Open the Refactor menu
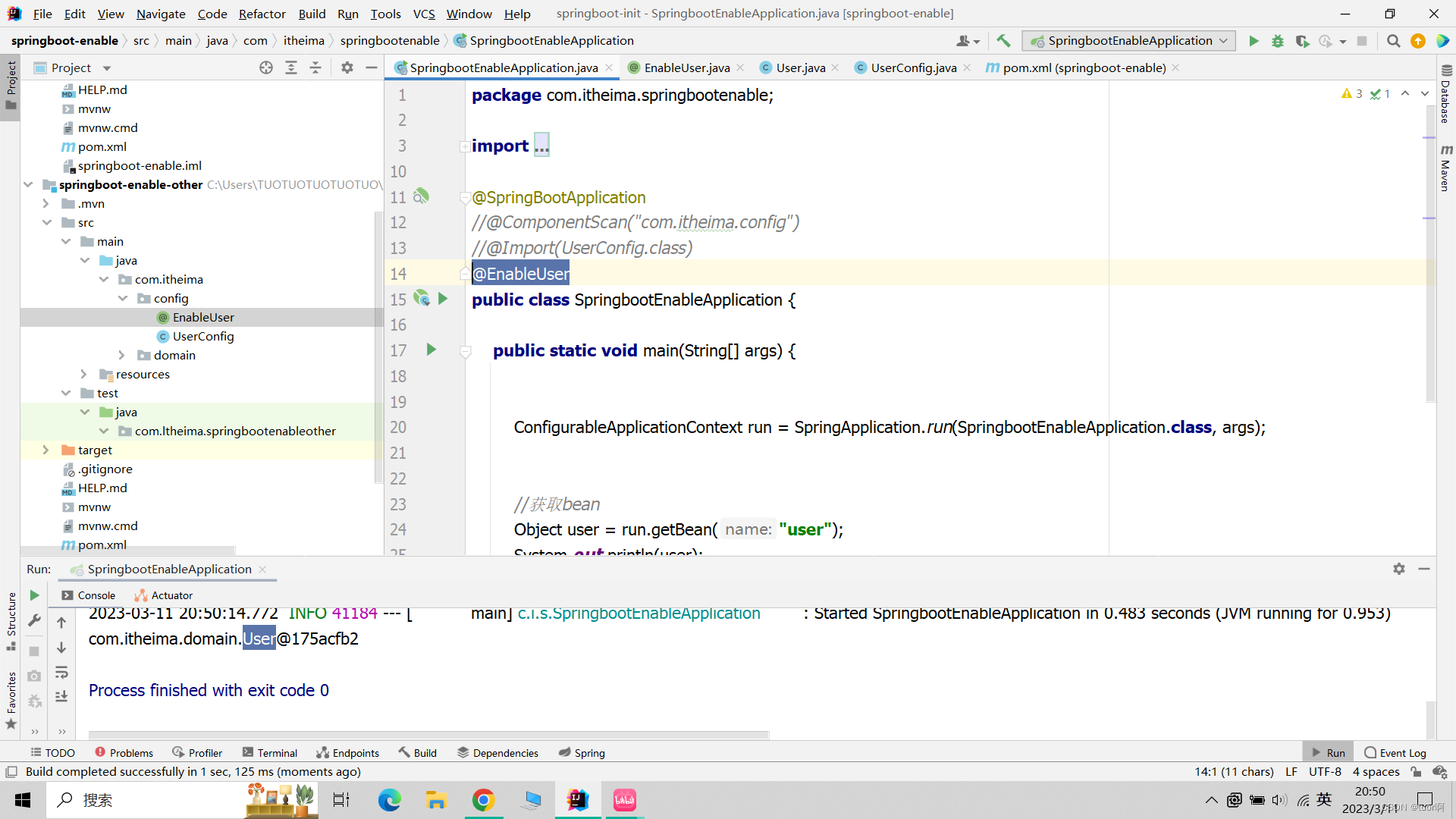This screenshot has width=1456, height=819. pyautogui.click(x=262, y=14)
